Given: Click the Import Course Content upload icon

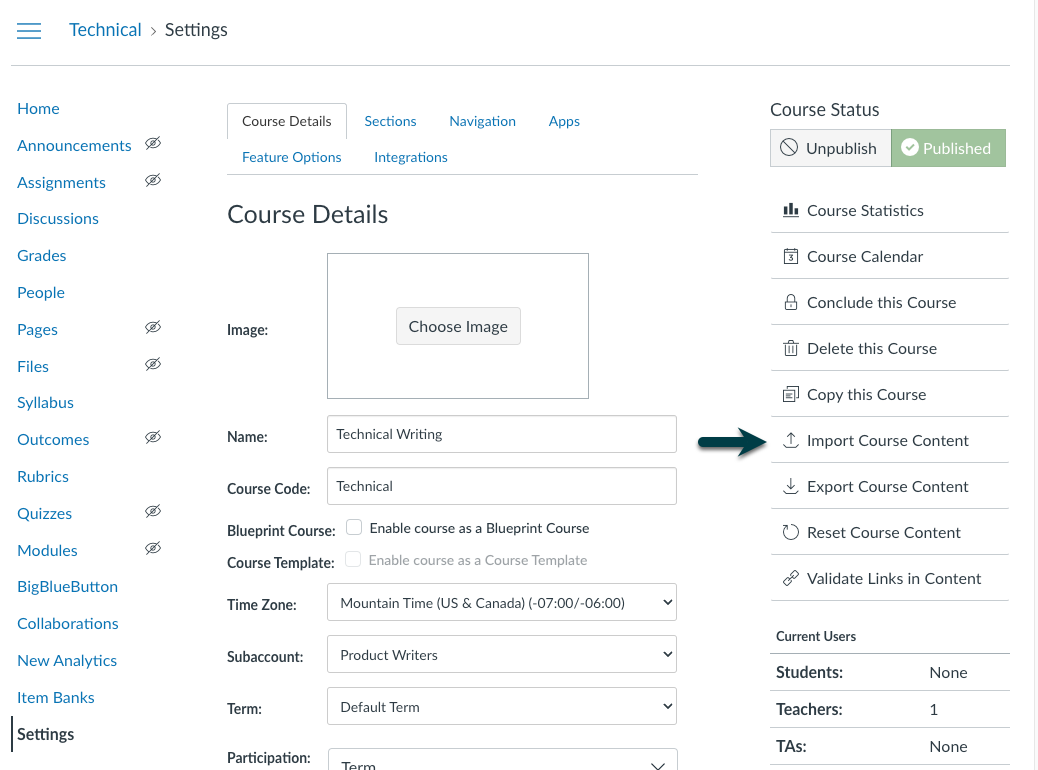Looking at the screenshot, I should point(790,440).
